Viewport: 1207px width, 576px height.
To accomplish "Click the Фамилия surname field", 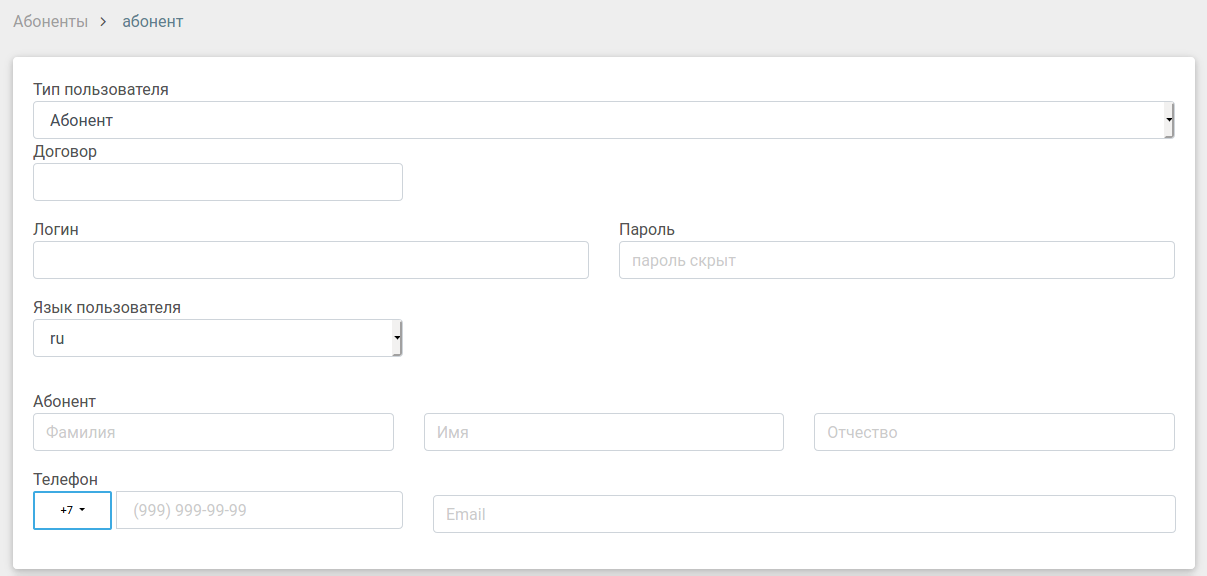I will tap(213, 432).
